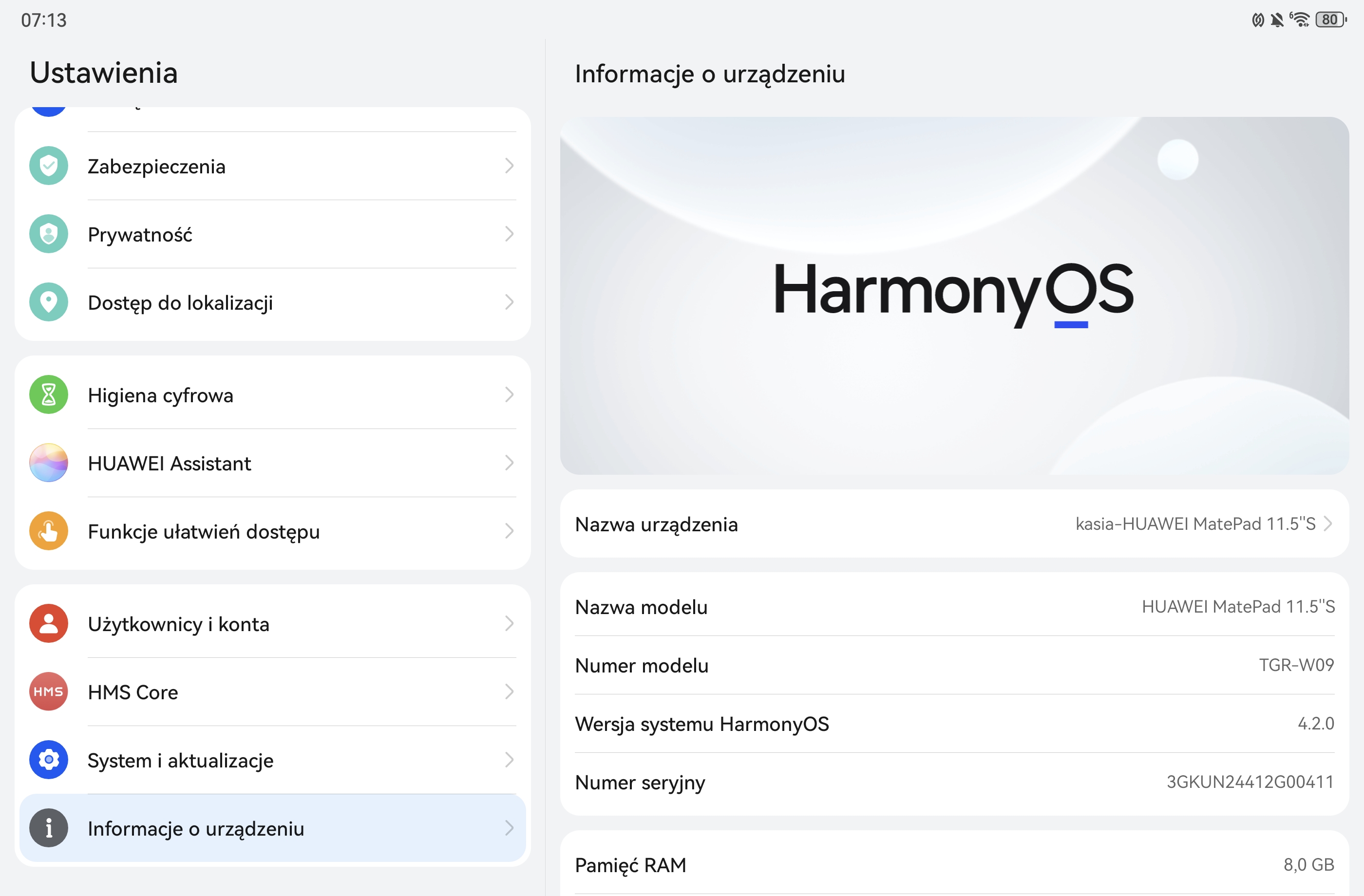Open Dostęp do lokalizacji settings
This screenshot has width=1364, height=896.
(273, 302)
